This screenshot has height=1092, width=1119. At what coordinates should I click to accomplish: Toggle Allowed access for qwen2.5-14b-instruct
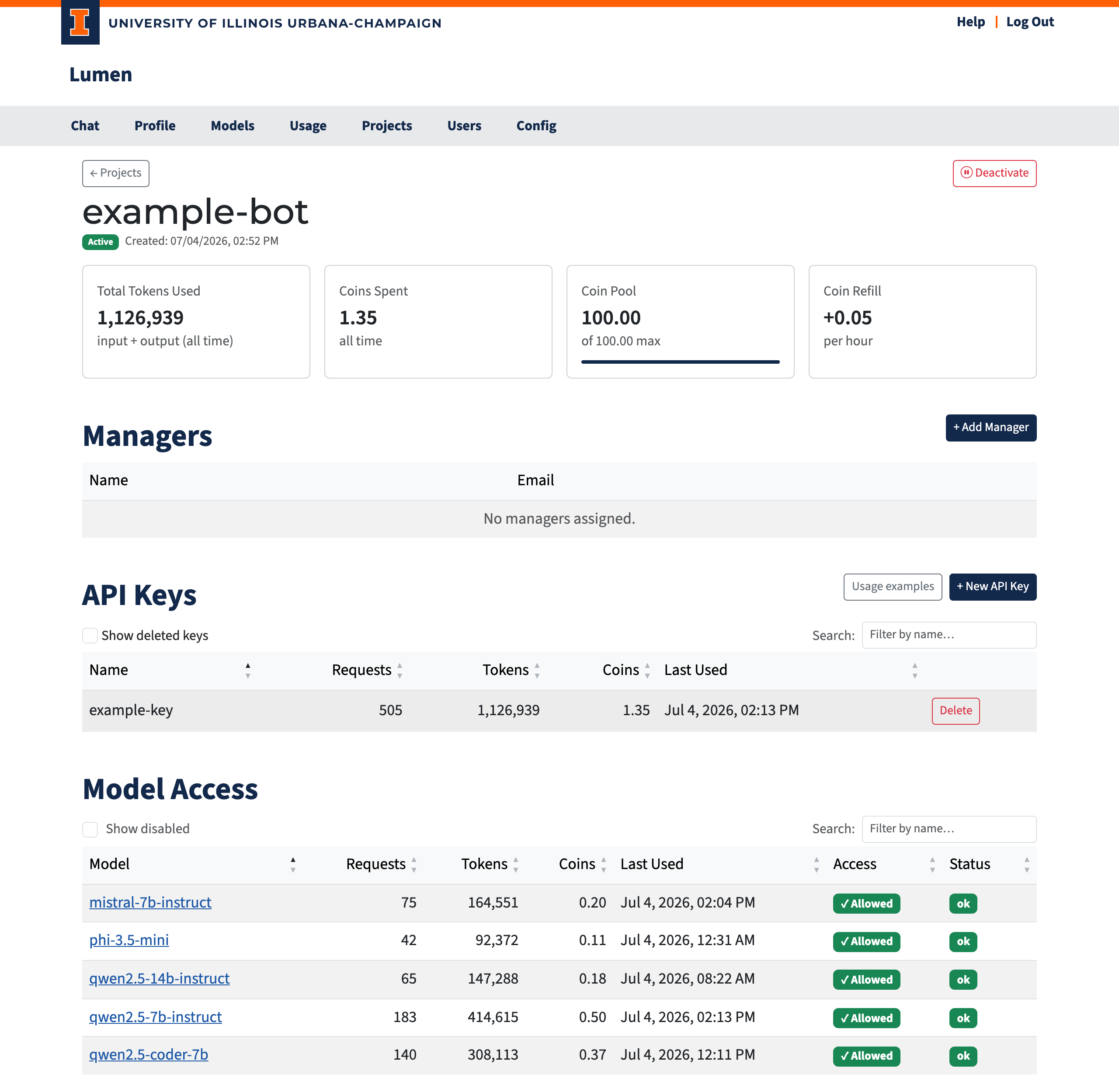tap(866, 980)
